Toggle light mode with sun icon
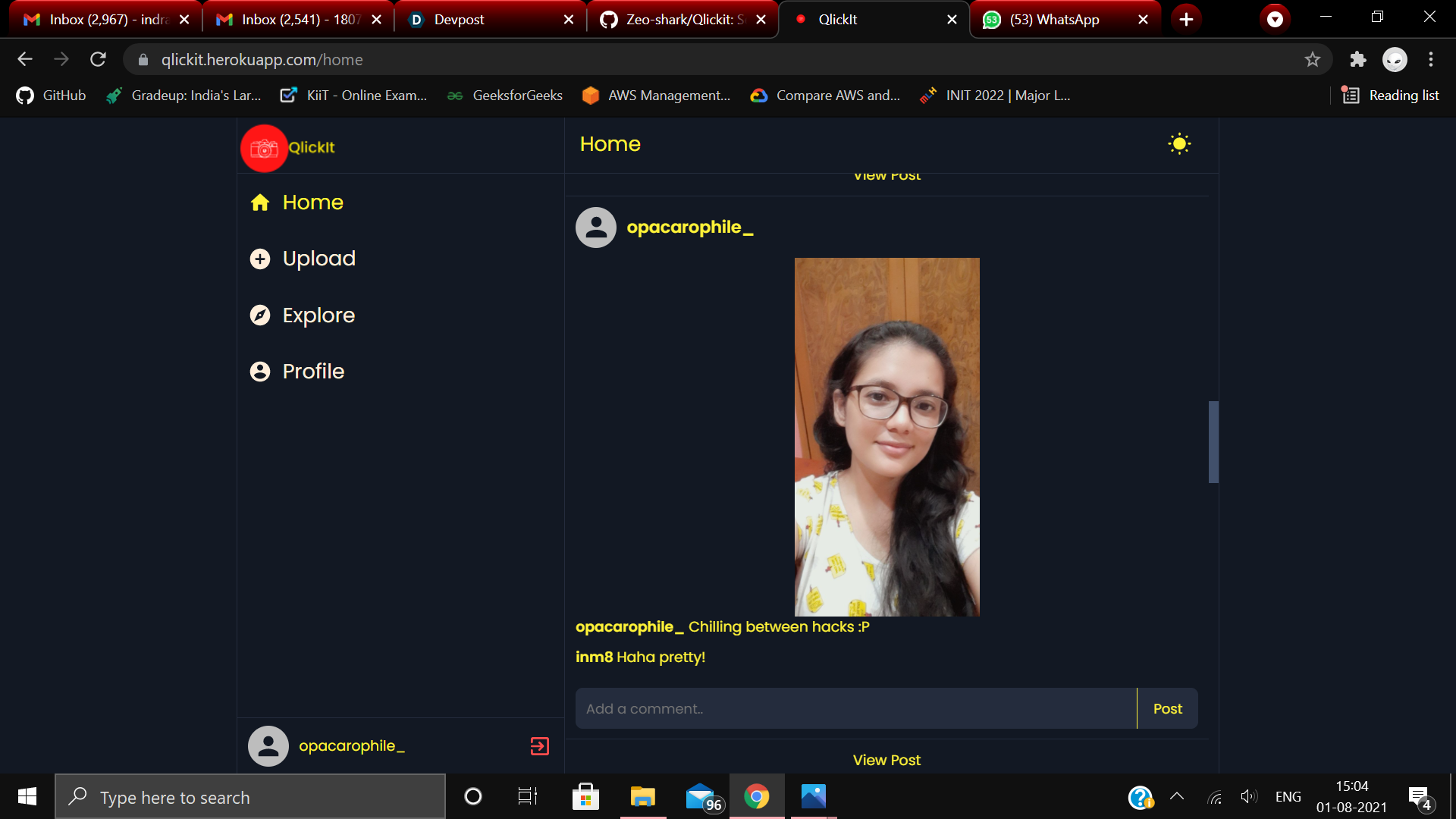Image resolution: width=1456 pixels, height=819 pixels. click(1179, 144)
